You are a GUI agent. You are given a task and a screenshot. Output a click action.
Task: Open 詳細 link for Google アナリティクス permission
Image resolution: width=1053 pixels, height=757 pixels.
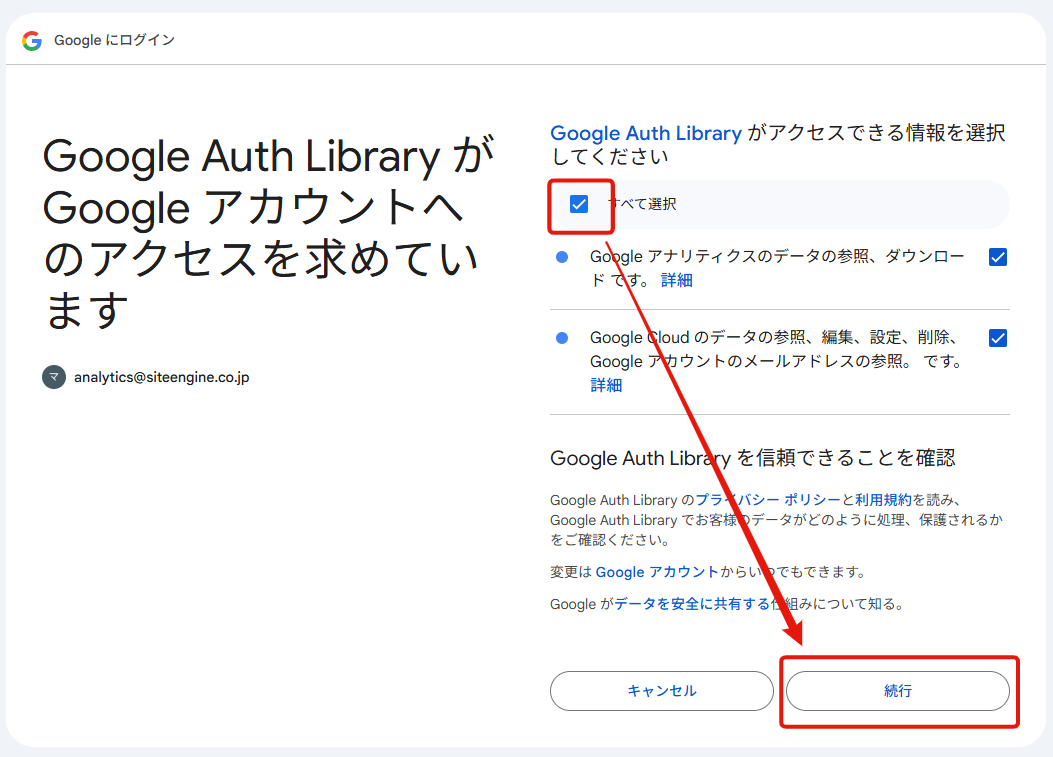(x=676, y=280)
